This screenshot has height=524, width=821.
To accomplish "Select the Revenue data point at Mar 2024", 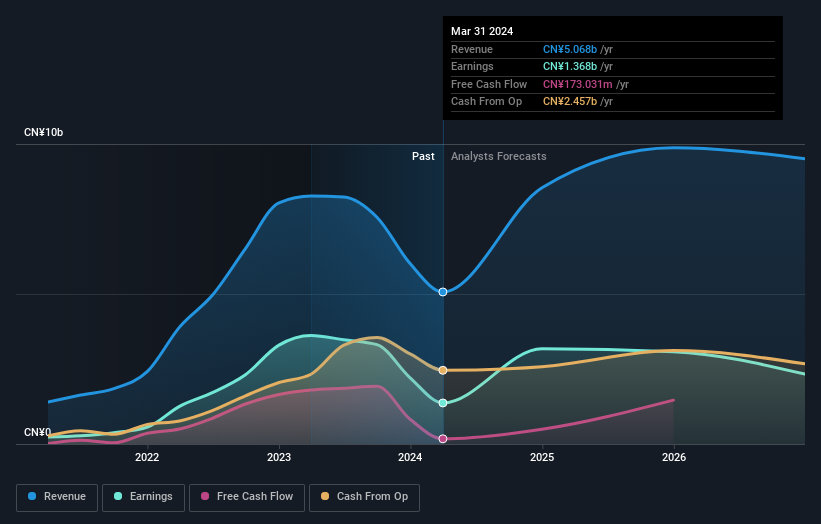I will (443, 292).
